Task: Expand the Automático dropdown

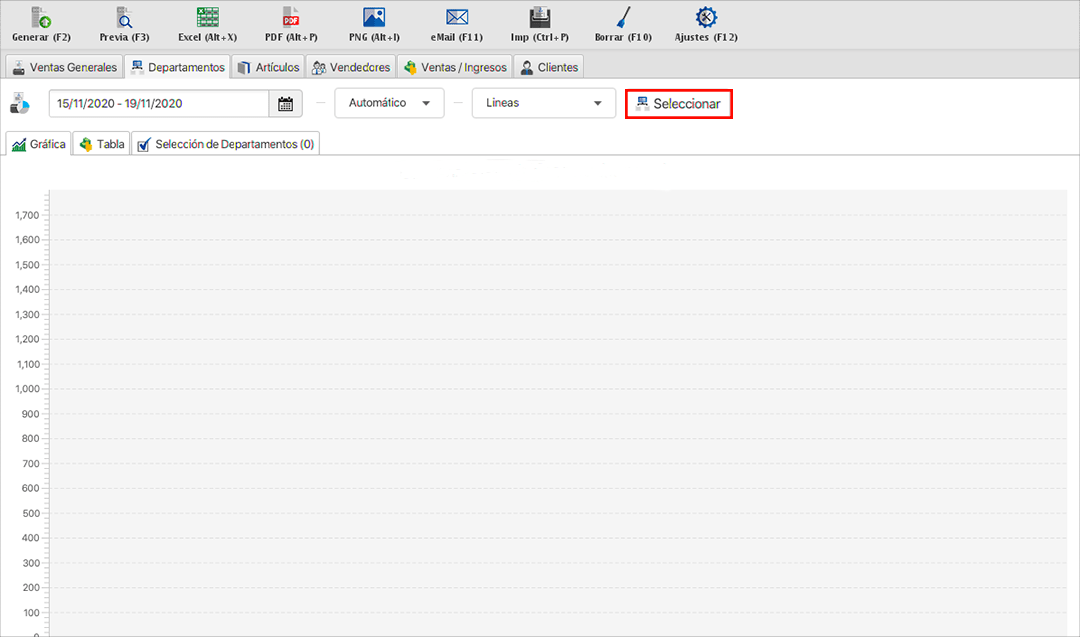Action: [x=389, y=103]
